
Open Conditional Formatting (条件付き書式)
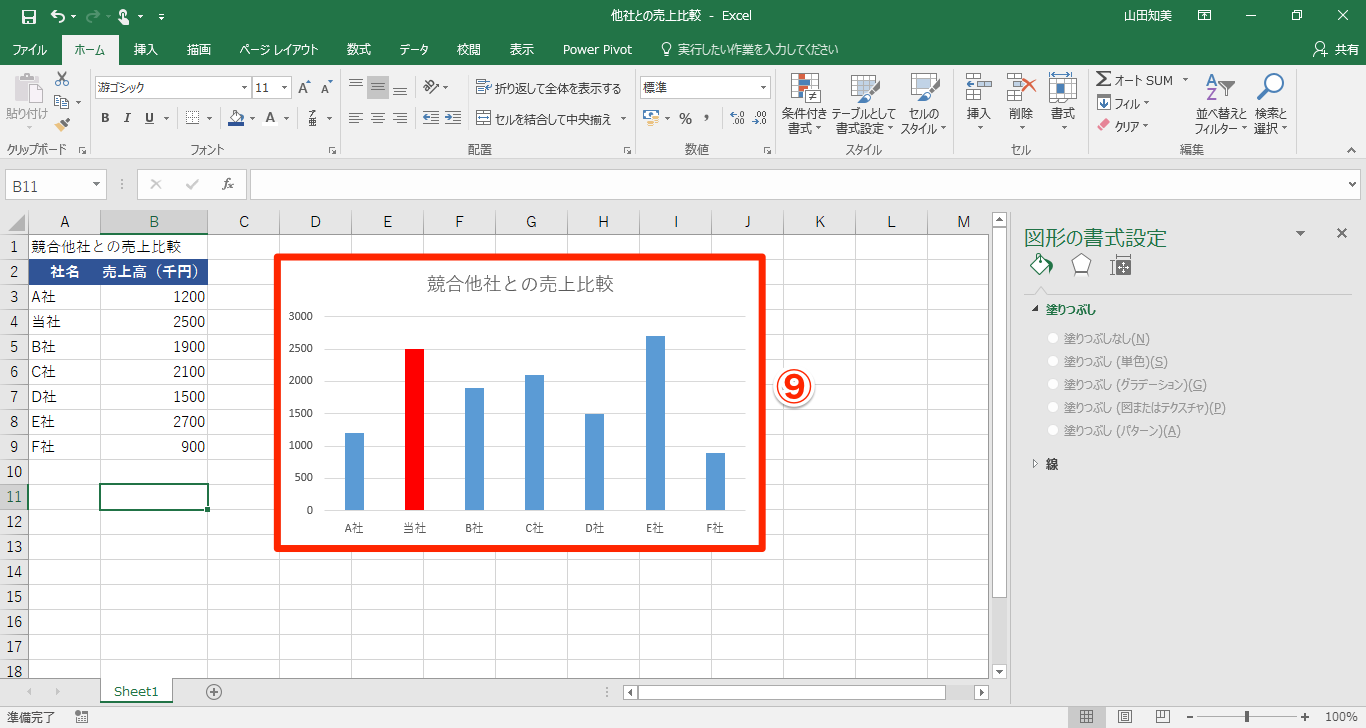[x=804, y=104]
